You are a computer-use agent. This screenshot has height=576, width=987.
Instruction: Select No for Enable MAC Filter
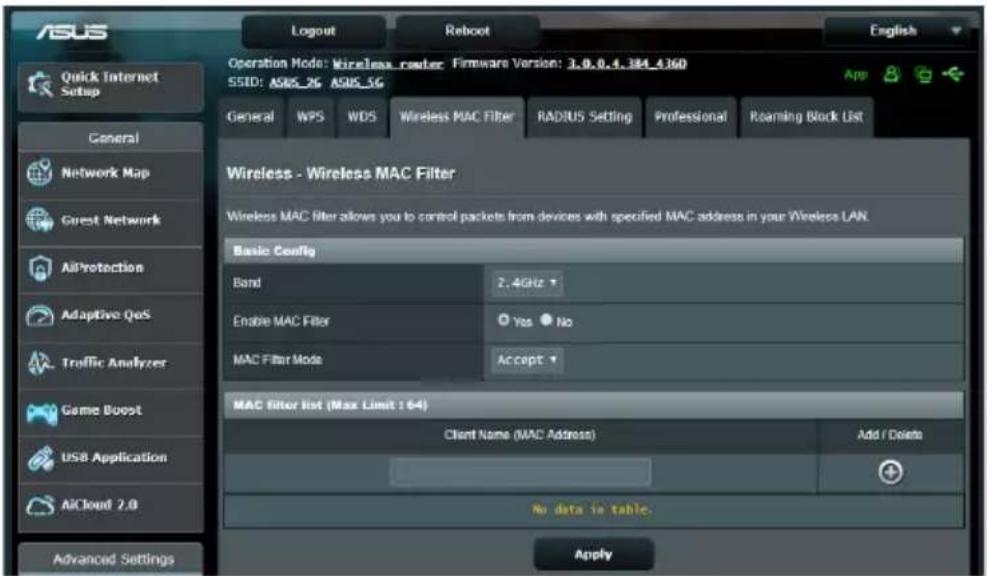[x=546, y=320]
